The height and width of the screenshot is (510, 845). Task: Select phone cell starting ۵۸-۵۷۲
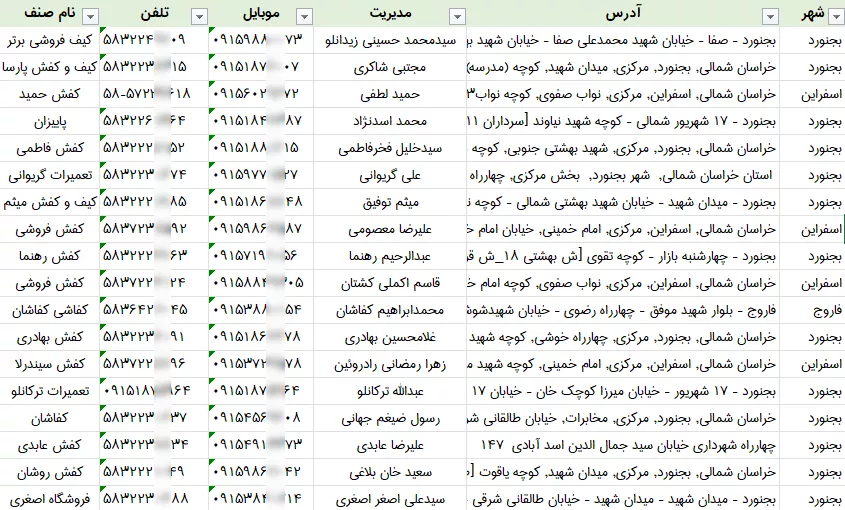tap(154, 94)
